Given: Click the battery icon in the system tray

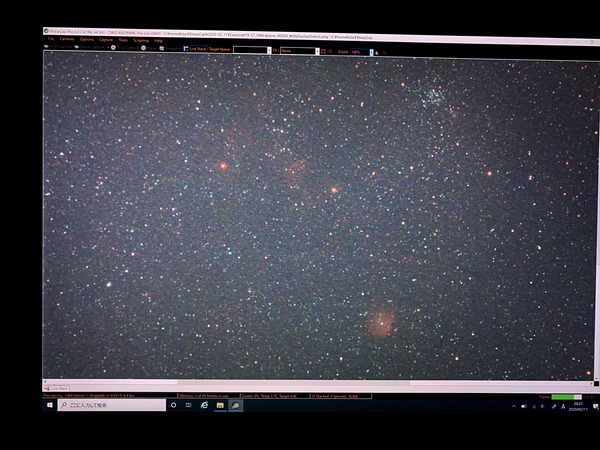Looking at the screenshot, I should pyautogui.click(x=524, y=406).
